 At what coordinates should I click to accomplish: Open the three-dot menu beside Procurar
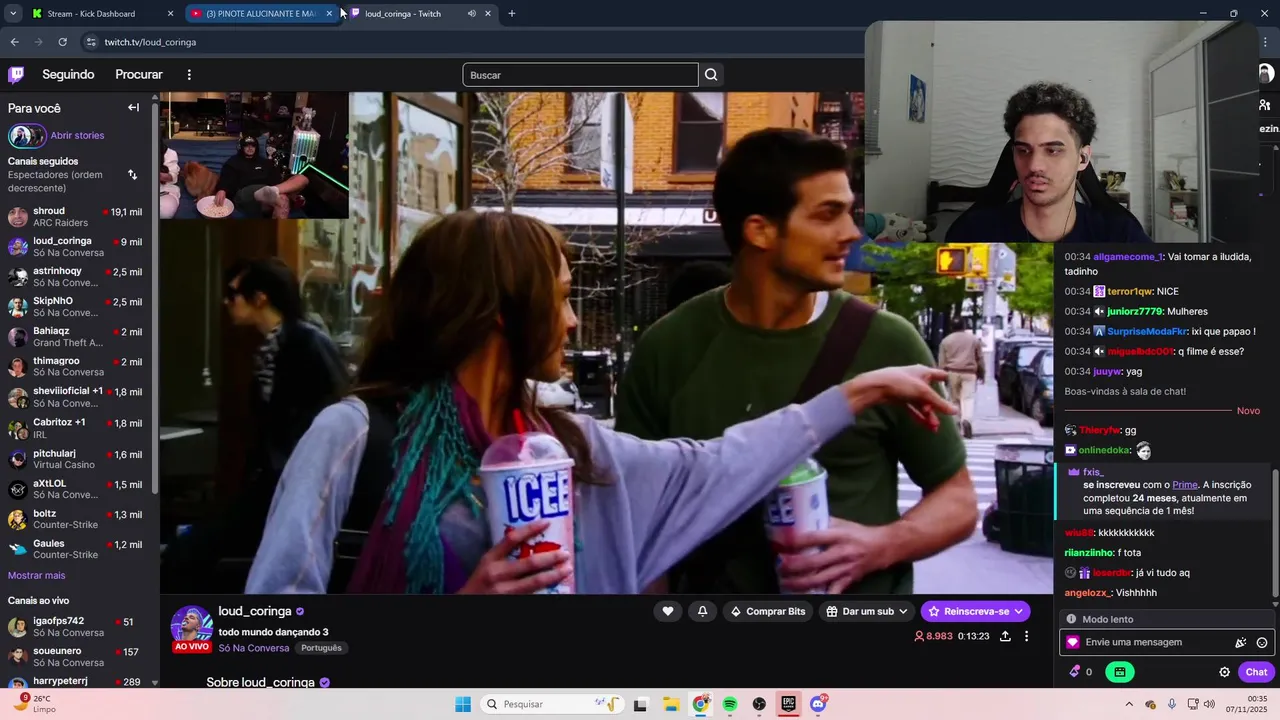pyautogui.click(x=189, y=75)
